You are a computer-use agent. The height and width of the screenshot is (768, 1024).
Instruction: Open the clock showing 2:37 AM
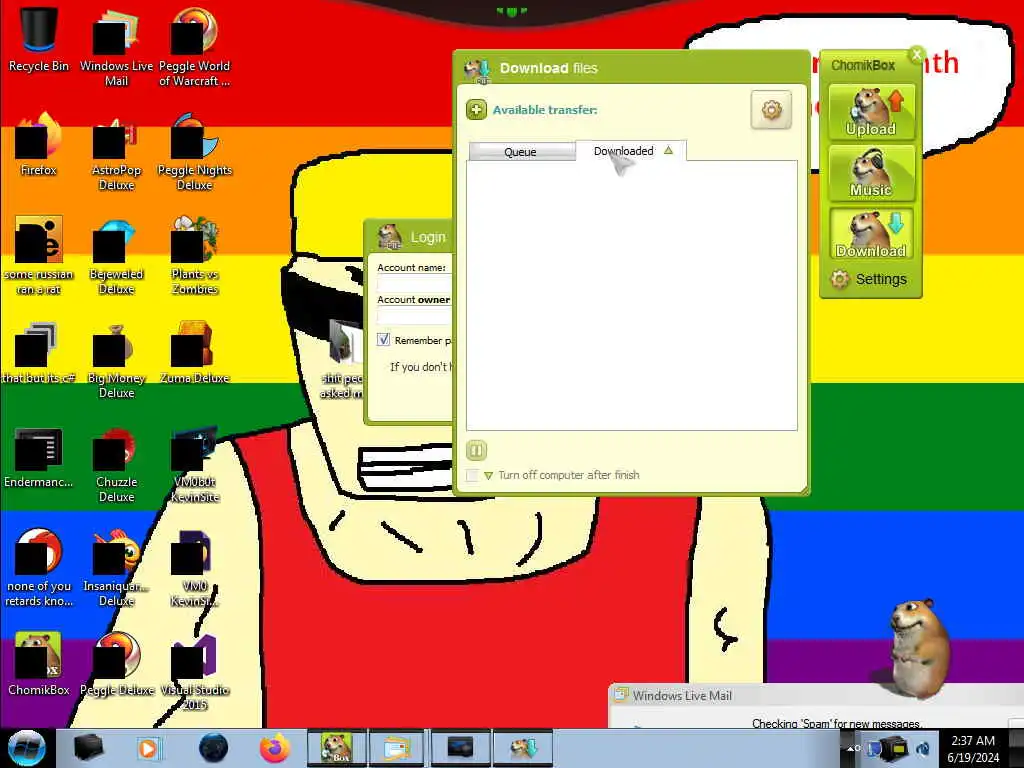[x=973, y=748]
